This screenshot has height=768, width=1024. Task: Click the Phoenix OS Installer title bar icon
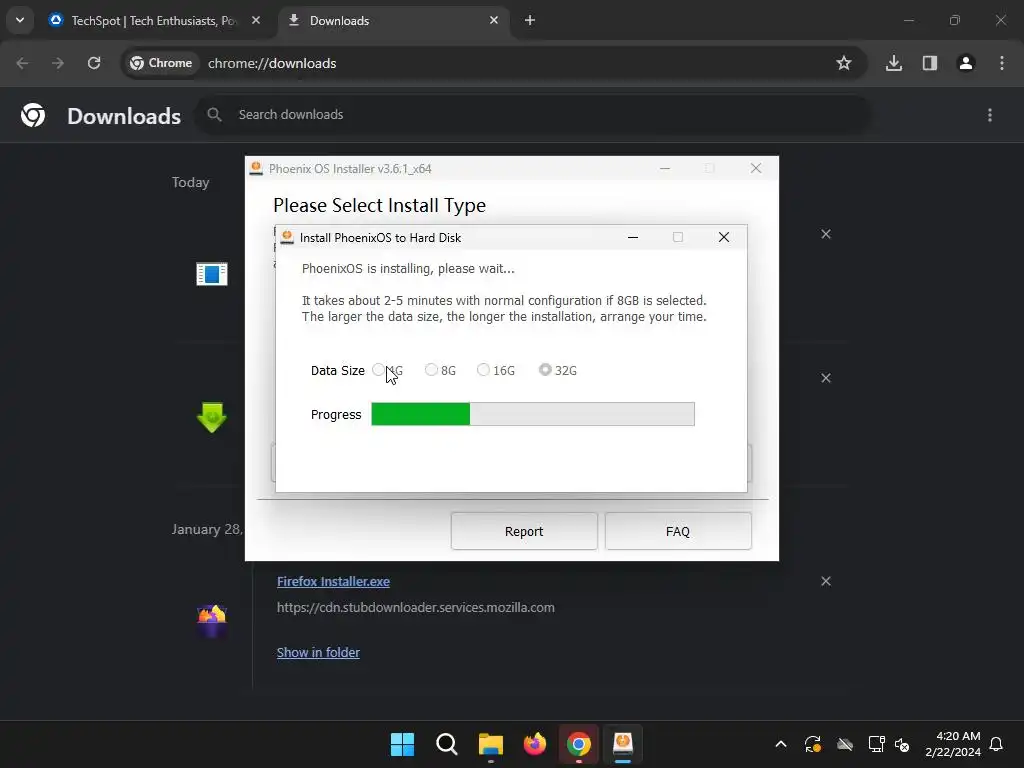(257, 168)
